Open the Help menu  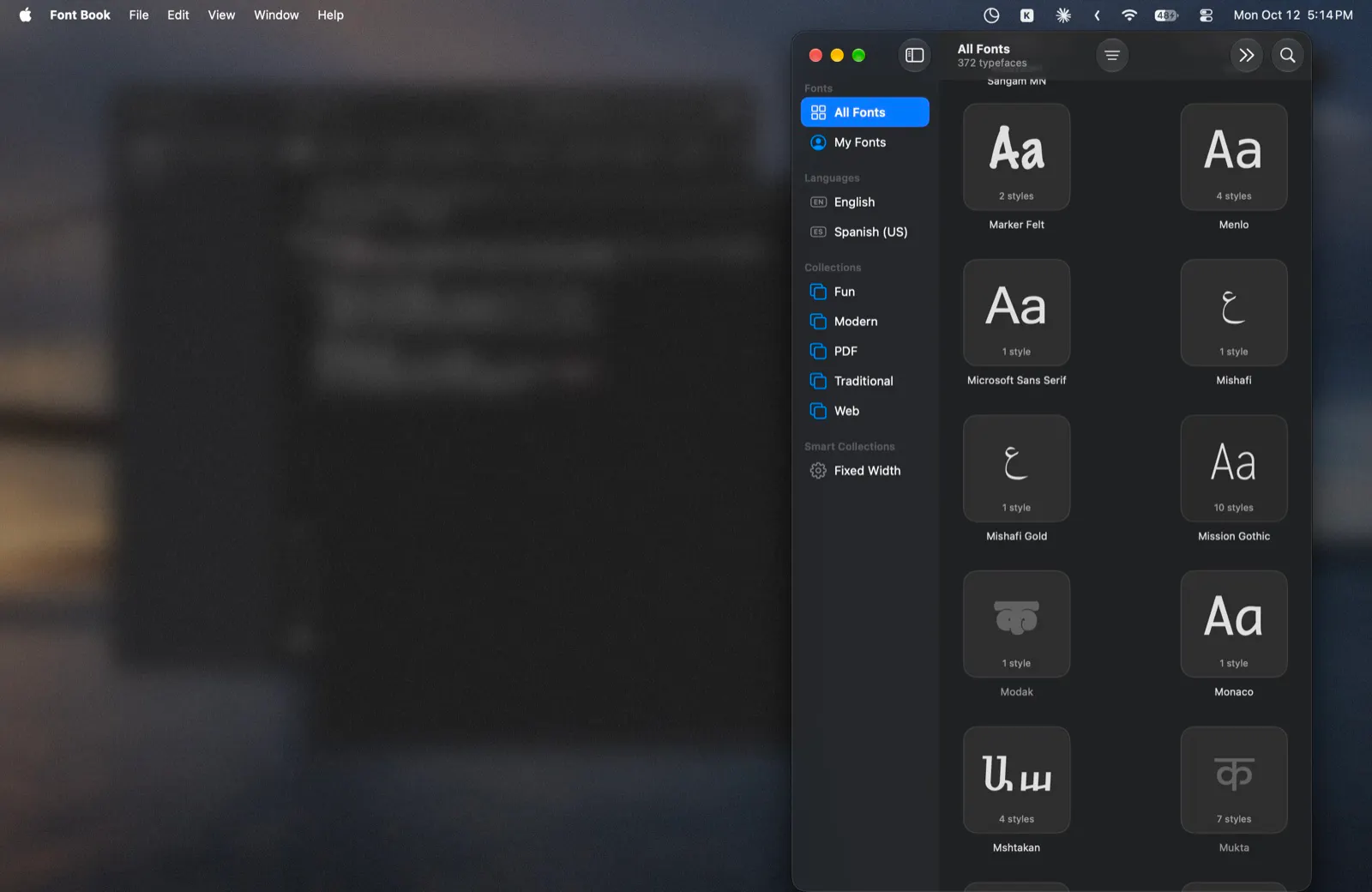[x=330, y=15]
